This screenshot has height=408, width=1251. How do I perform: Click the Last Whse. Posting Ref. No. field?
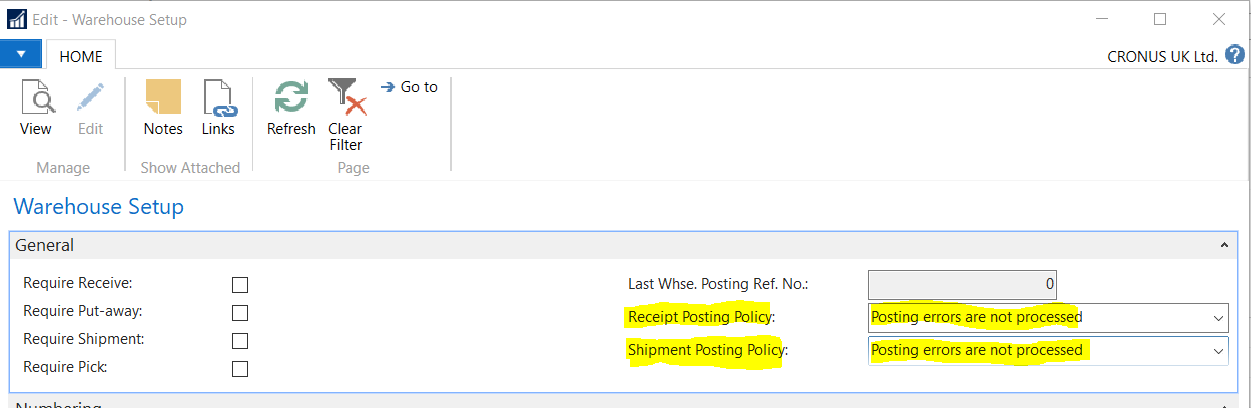pos(962,284)
